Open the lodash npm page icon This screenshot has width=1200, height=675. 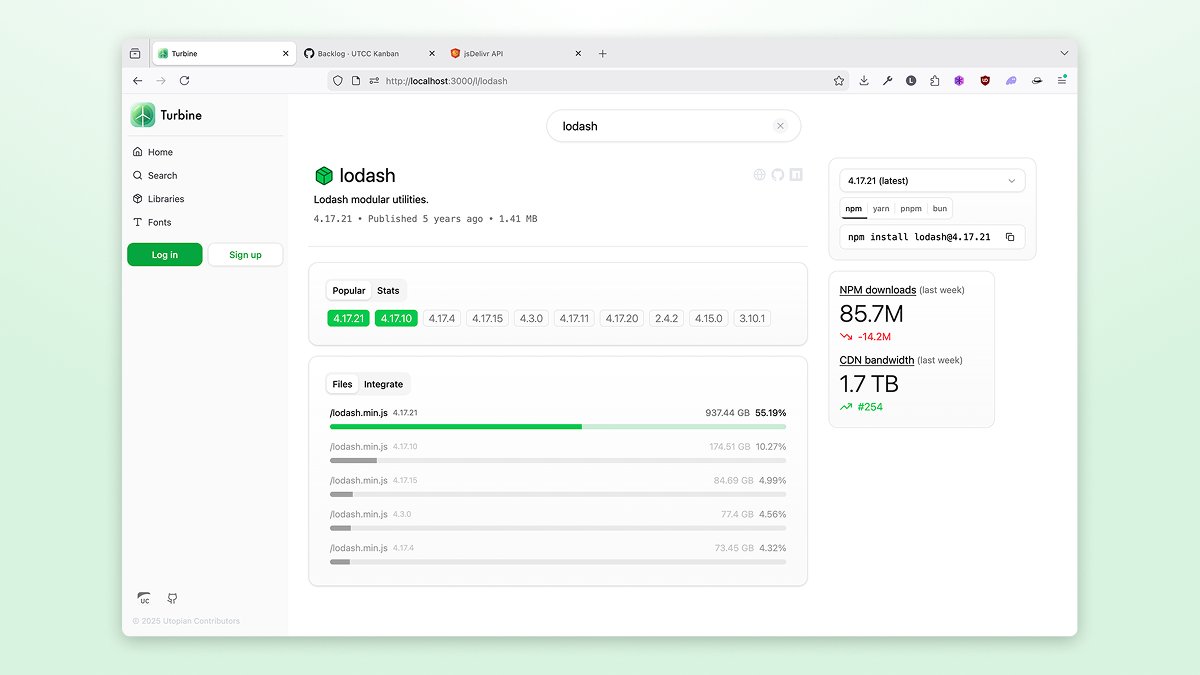pos(796,175)
